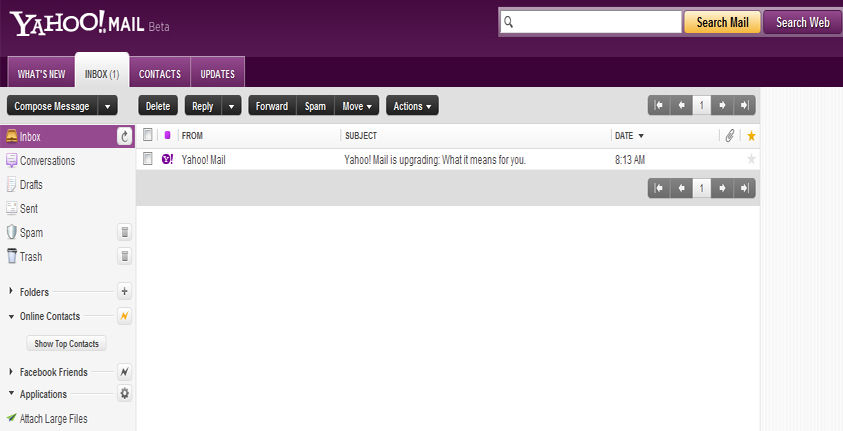The image size is (843, 431).
Task: Click the Yahoo! sender icon in message row
Action: coord(167,159)
